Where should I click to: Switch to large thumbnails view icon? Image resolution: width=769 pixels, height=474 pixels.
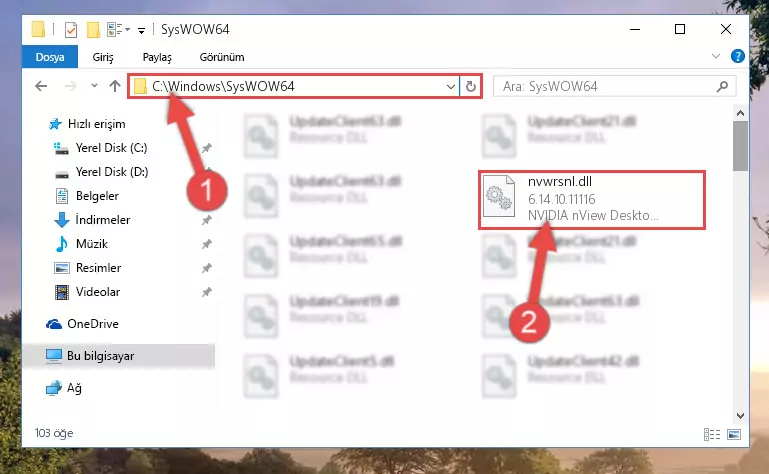[734, 434]
